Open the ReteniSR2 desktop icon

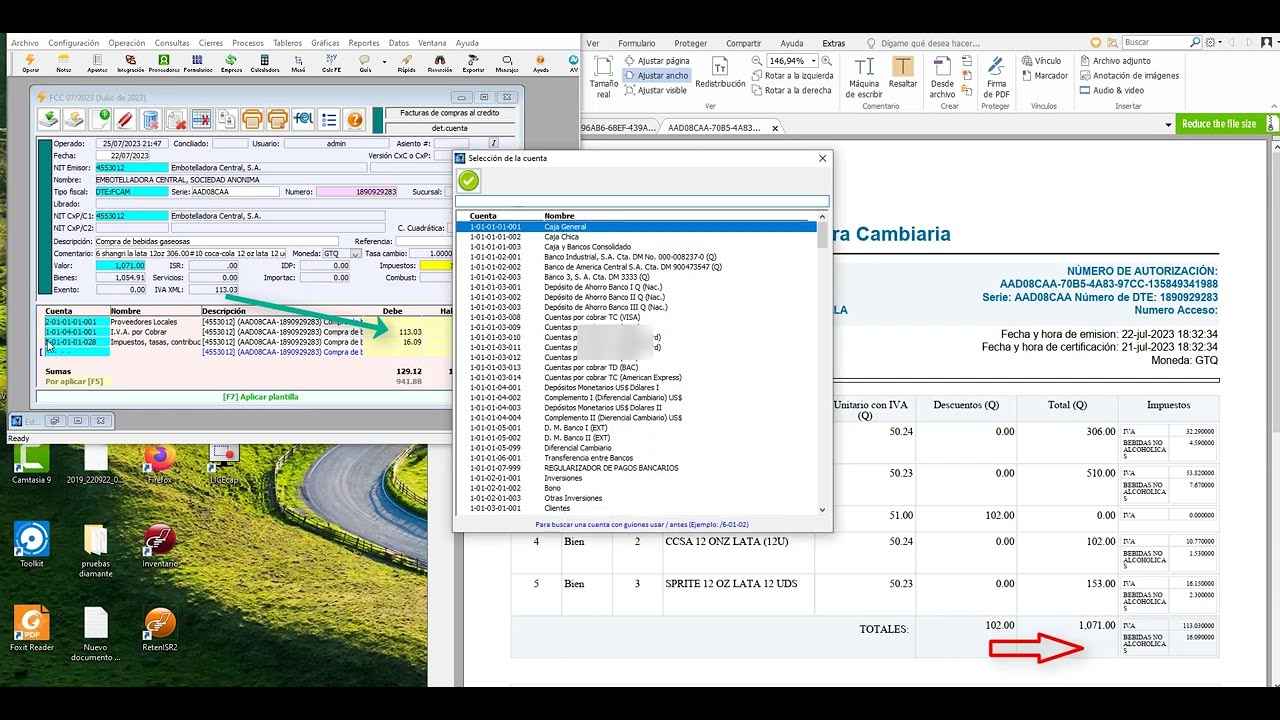pos(160,630)
